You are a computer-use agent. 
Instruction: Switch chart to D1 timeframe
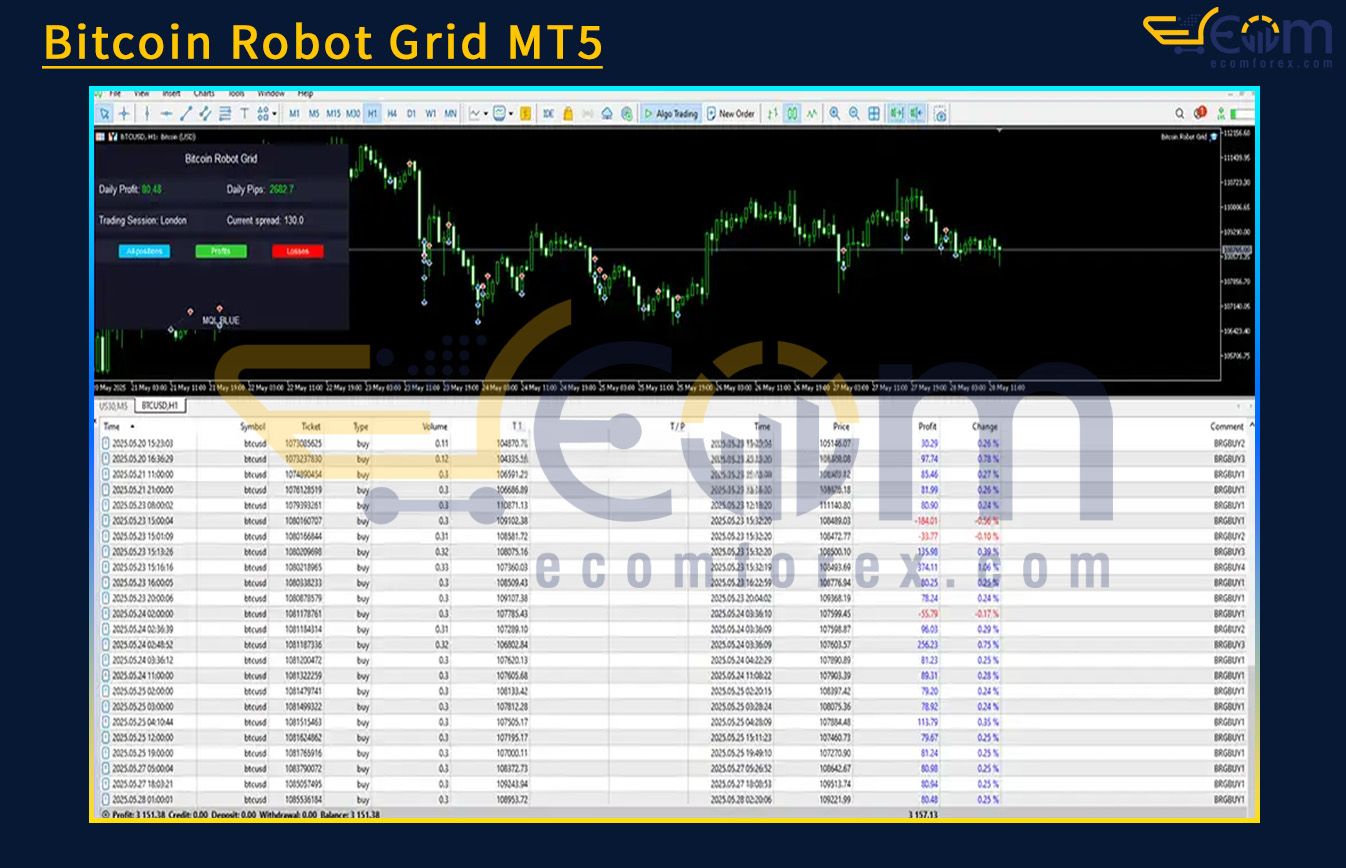coord(411,114)
